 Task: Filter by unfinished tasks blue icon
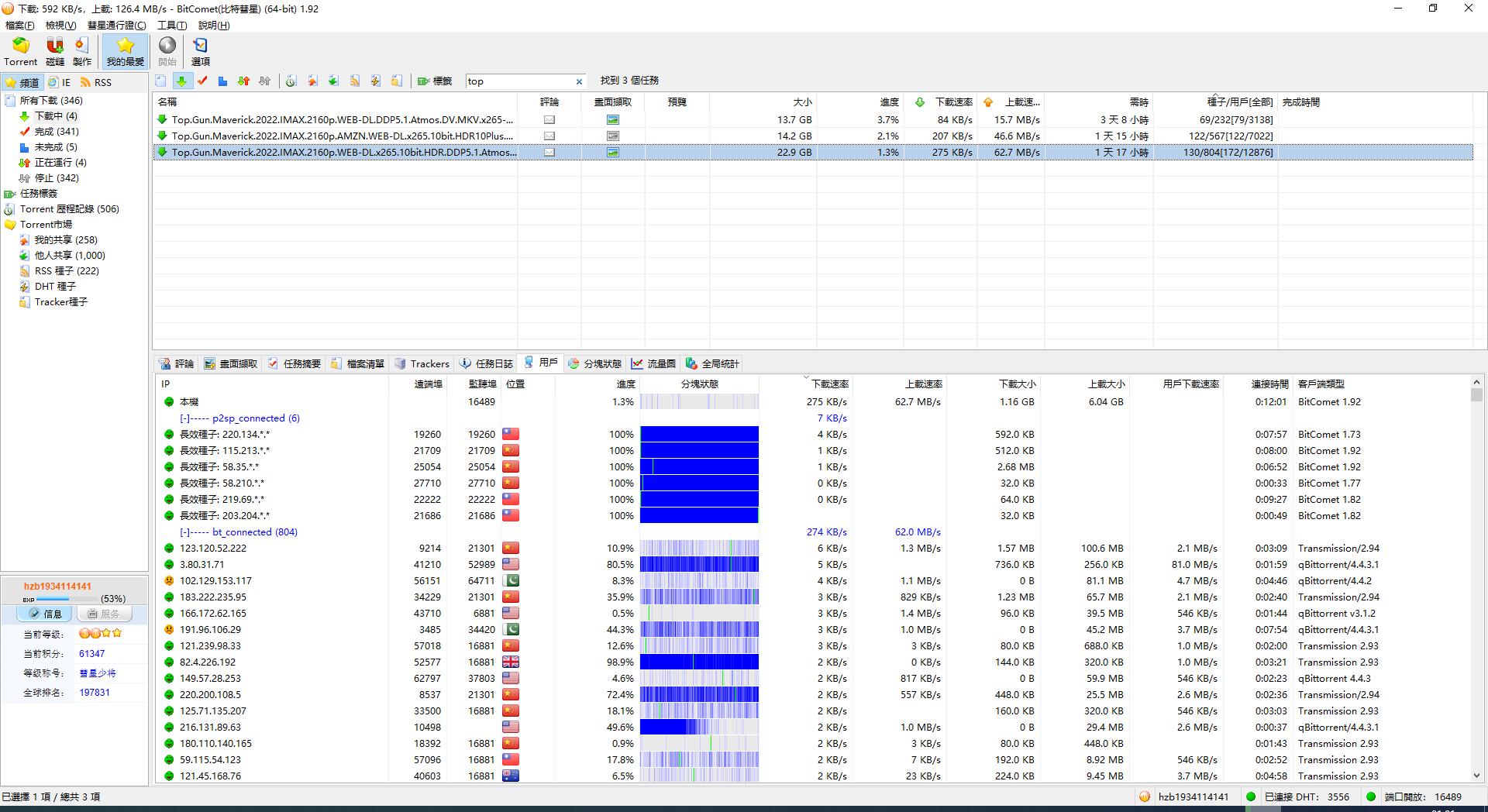pos(222,81)
